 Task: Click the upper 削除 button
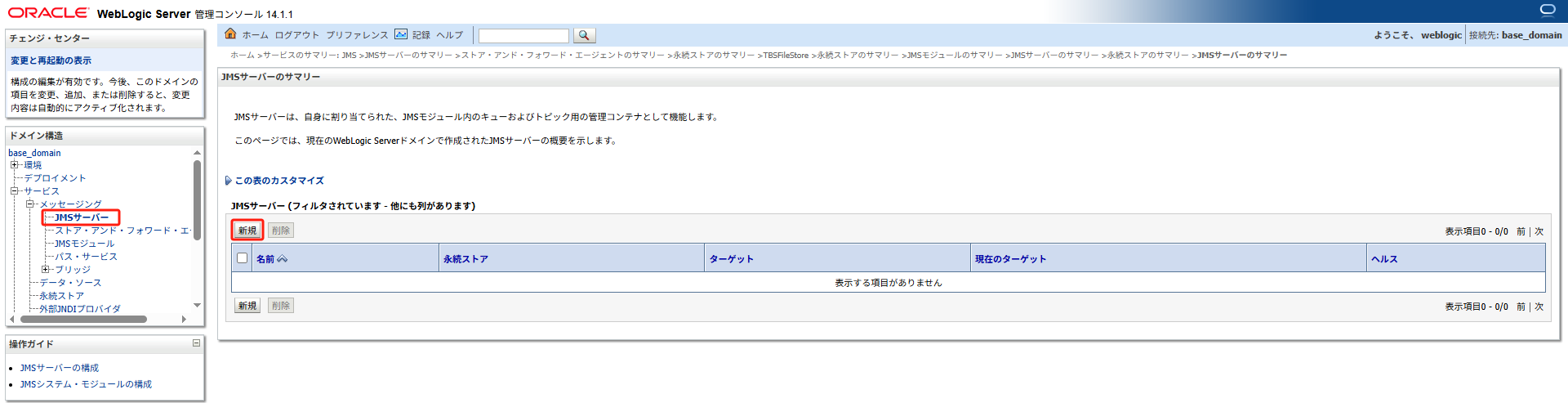tap(281, 231)
